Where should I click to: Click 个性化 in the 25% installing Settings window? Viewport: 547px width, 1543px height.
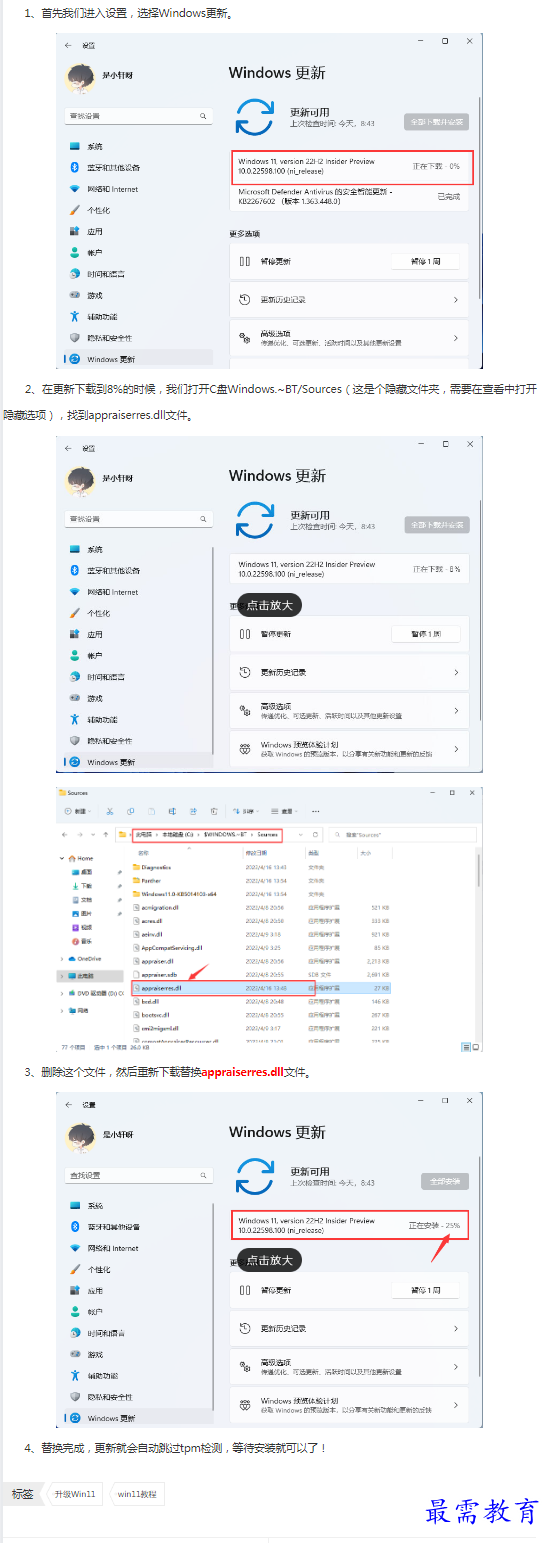point(98,1269)
